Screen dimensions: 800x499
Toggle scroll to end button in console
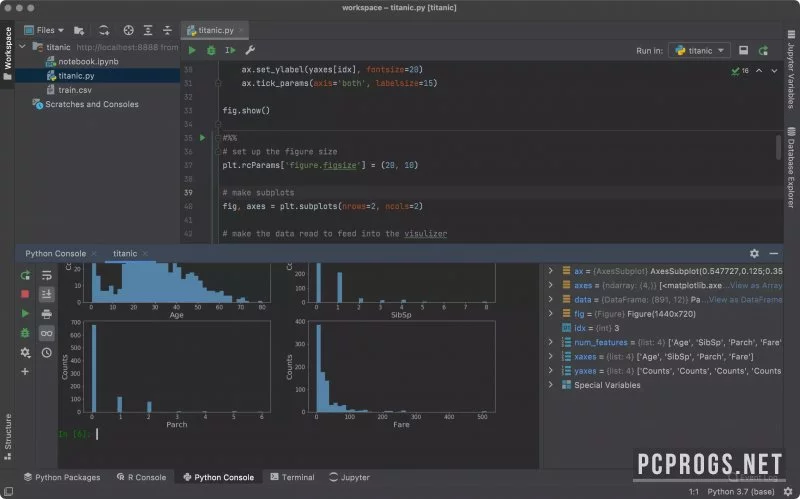pos(46,294)
